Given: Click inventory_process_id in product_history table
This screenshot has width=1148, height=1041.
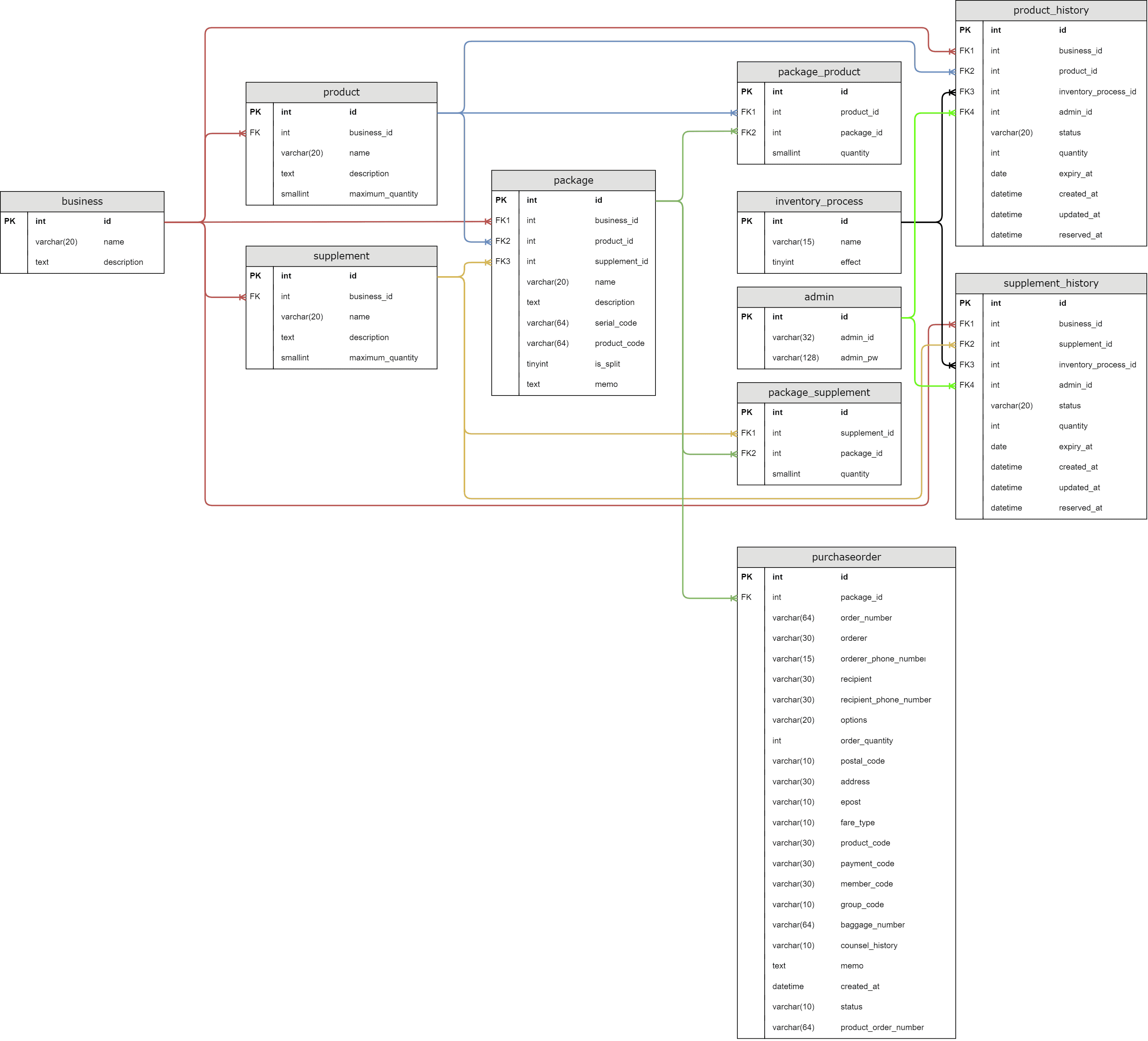Looking at the screenshot, I should point(1097,92).
